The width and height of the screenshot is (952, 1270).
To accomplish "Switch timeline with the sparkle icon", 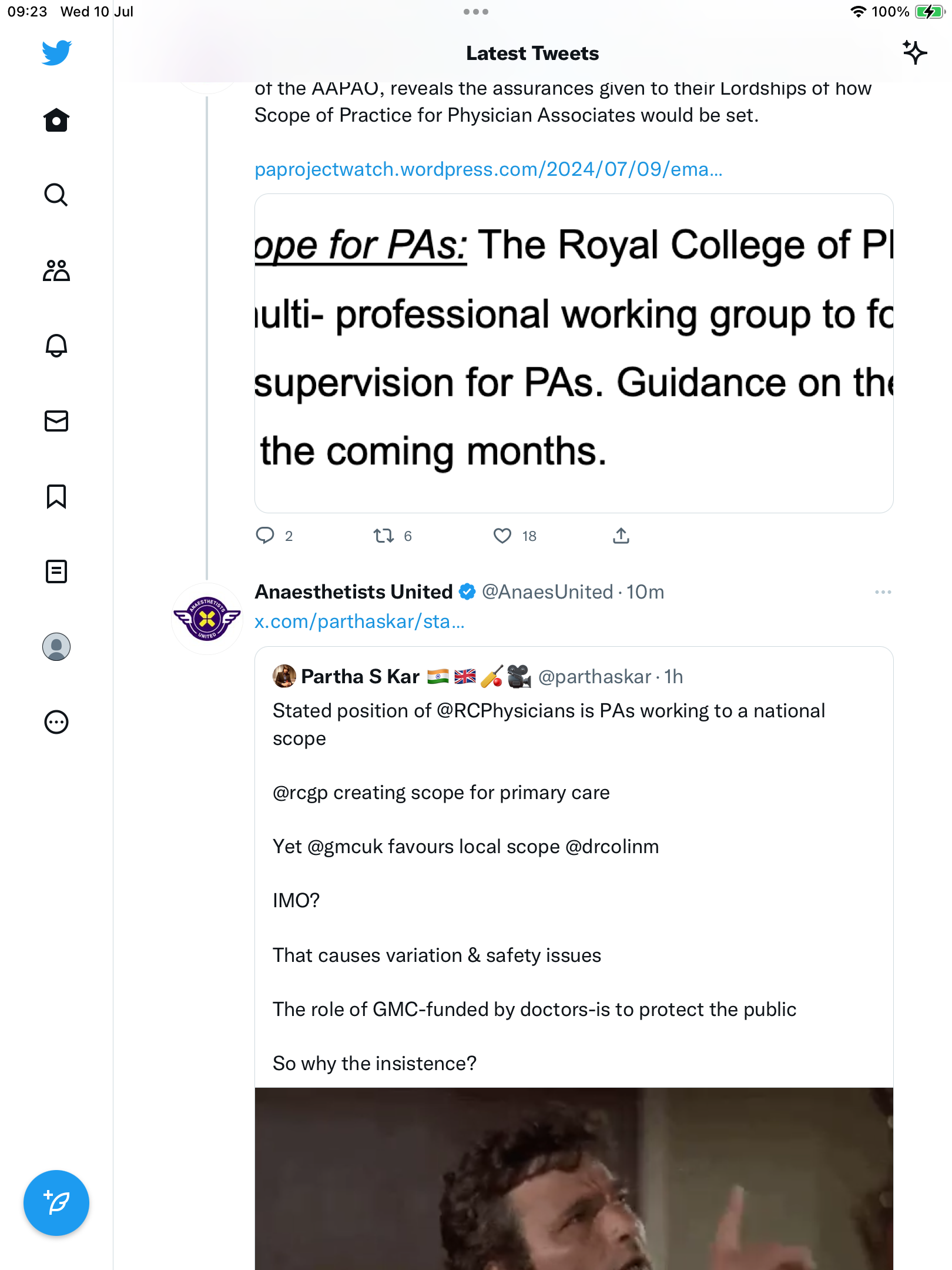I will pyautogui.click(x=914, y=53).
